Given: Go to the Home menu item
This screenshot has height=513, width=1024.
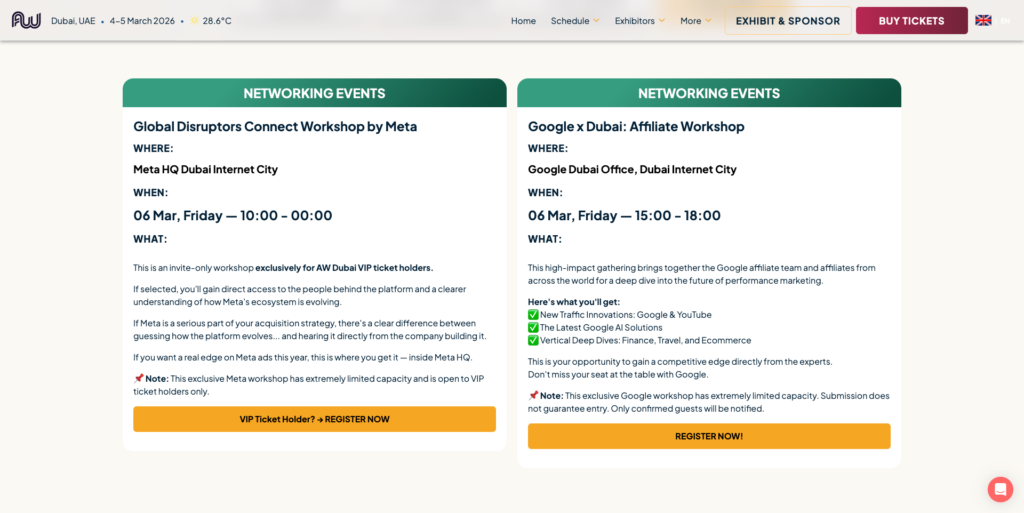Looking at the screenshot, I should (x=523, y=21).
